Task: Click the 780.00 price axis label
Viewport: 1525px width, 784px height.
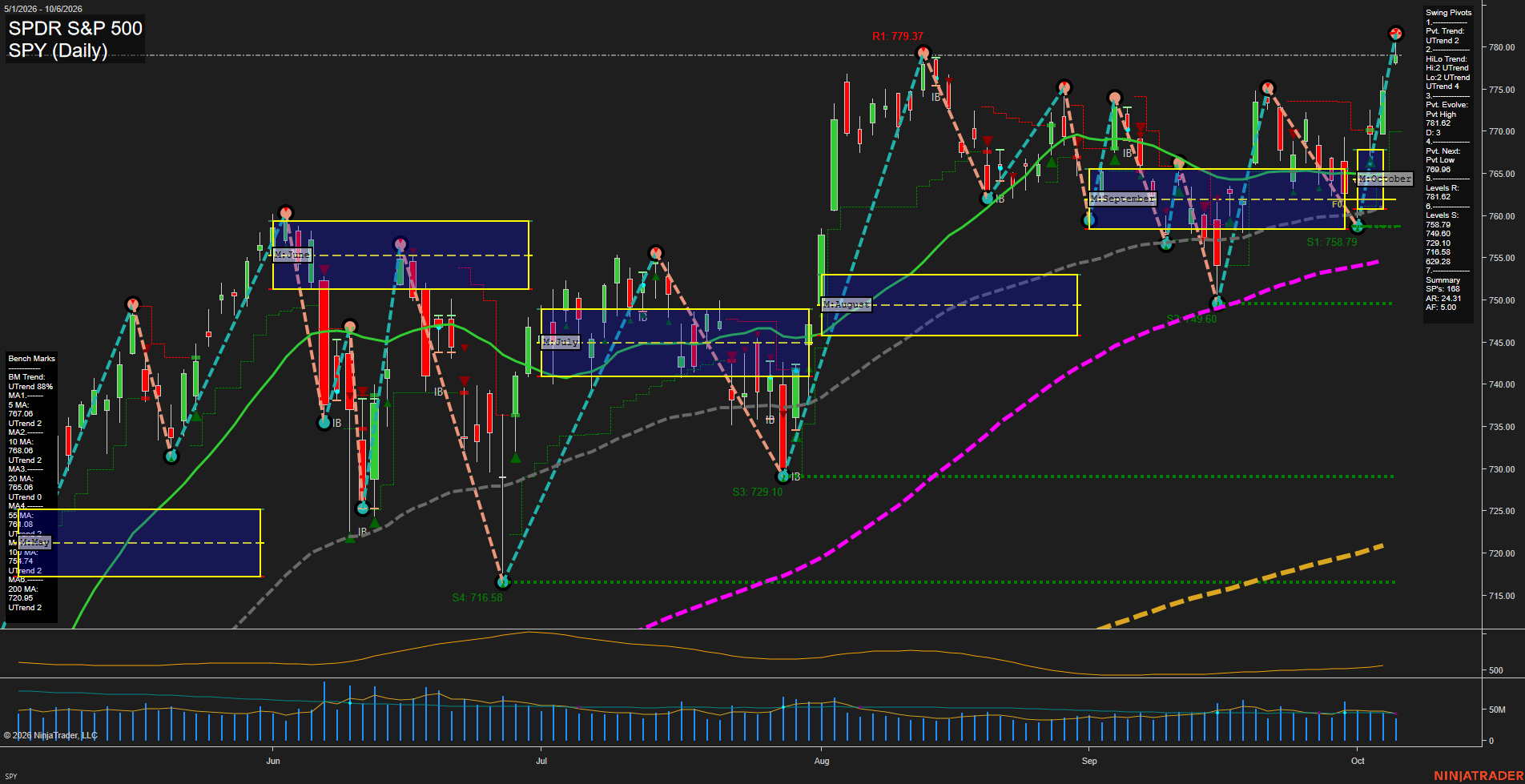Action: point(1501,47)
